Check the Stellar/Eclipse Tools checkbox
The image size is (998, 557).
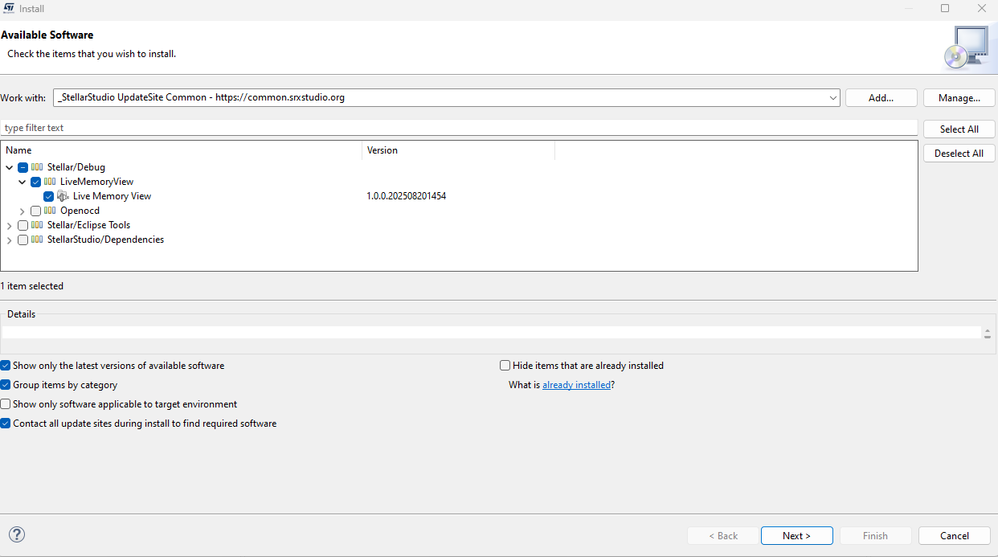coord(23,225)
